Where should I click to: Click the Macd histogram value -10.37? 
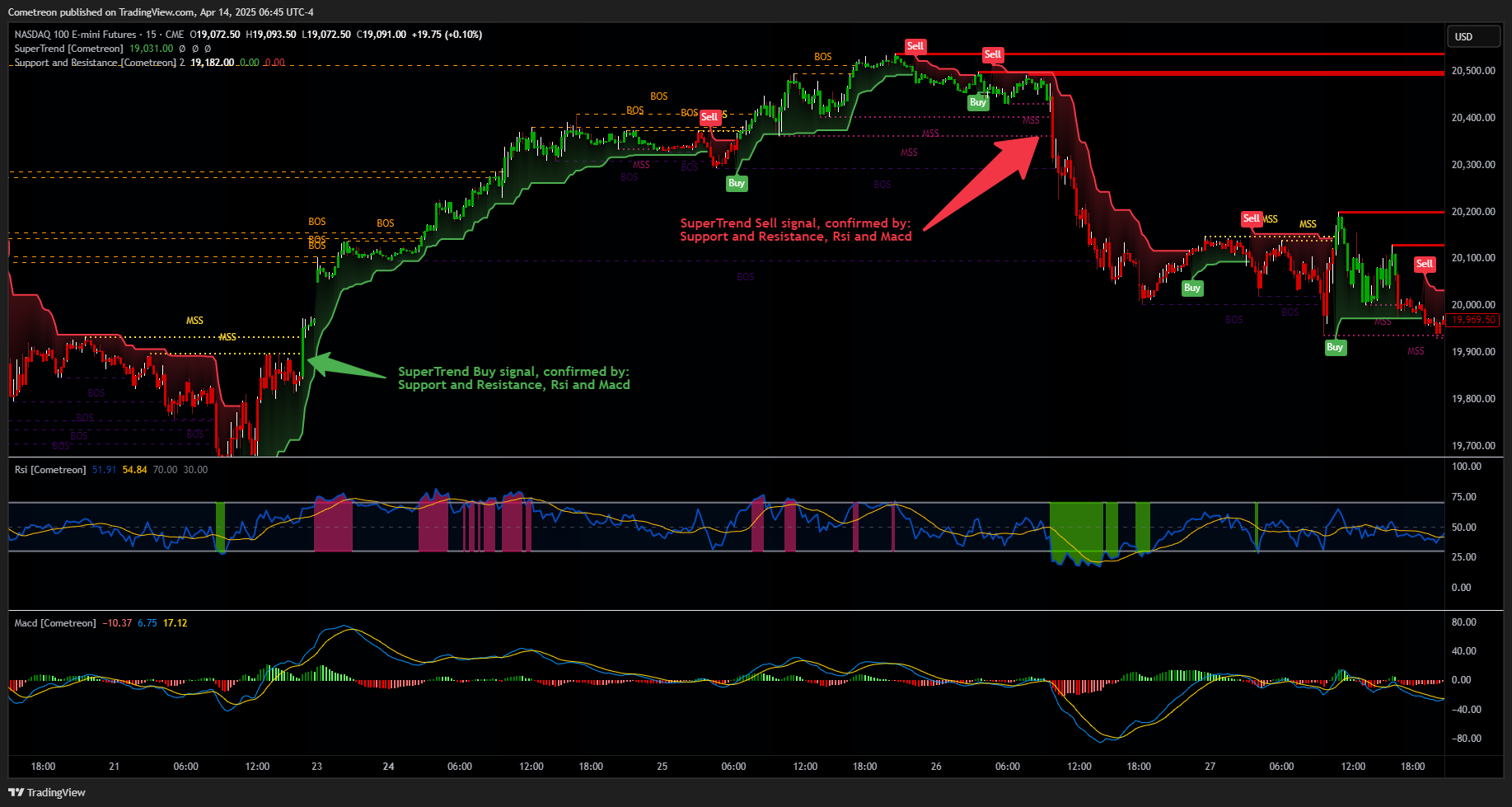point(117,623)
